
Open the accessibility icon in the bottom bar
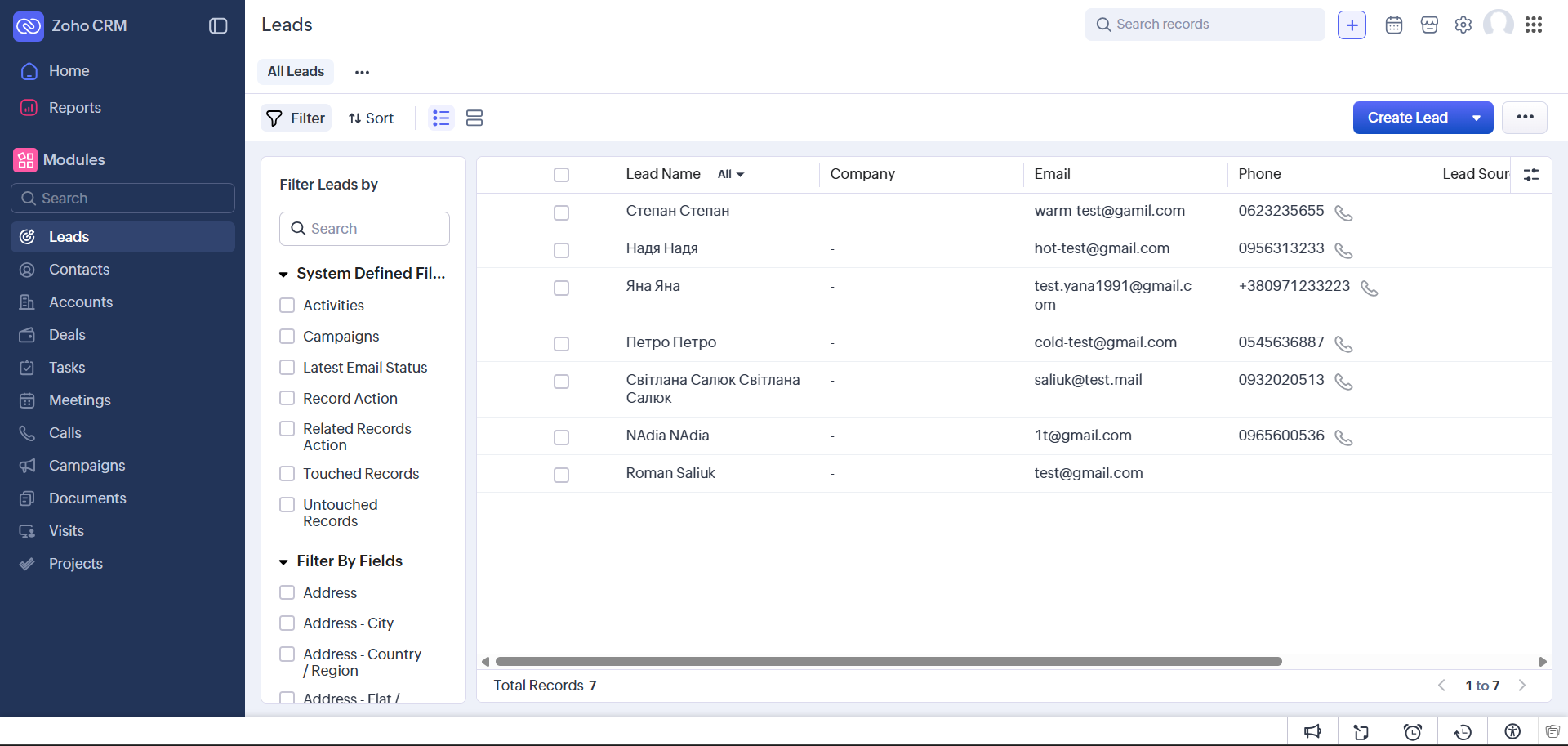[1512, 731]
